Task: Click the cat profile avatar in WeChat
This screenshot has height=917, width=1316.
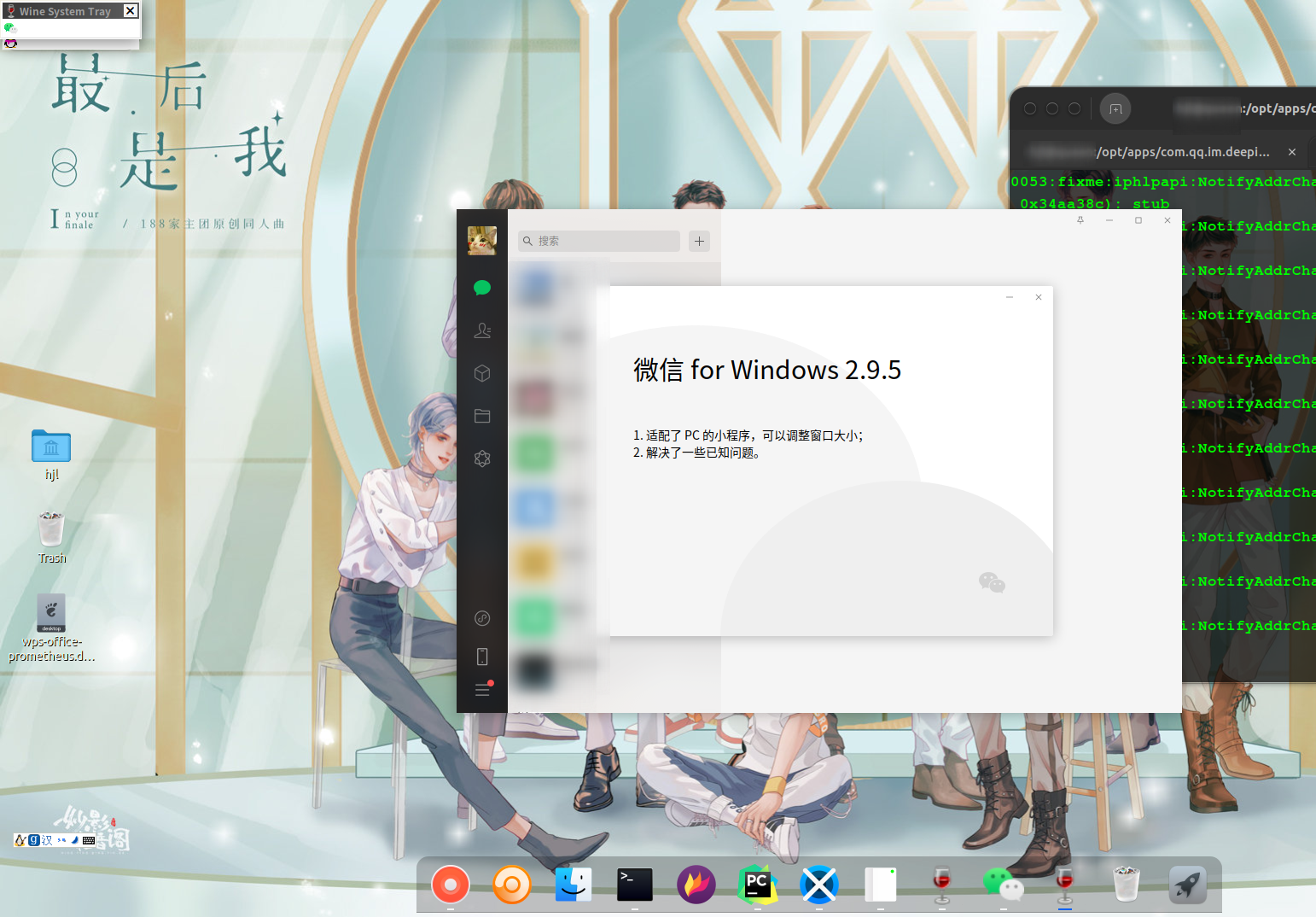Action: [x=482, y=241]
